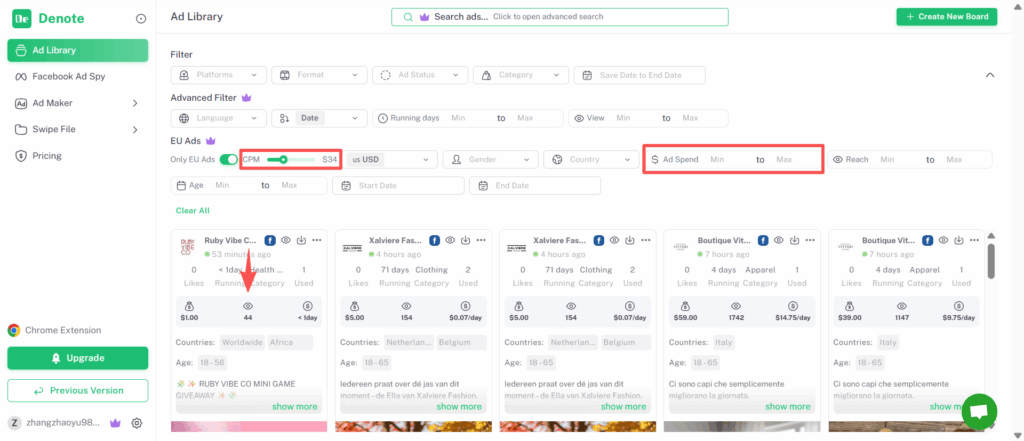Open the account settings gear icon
The image size is (1024, 441).
136,423
